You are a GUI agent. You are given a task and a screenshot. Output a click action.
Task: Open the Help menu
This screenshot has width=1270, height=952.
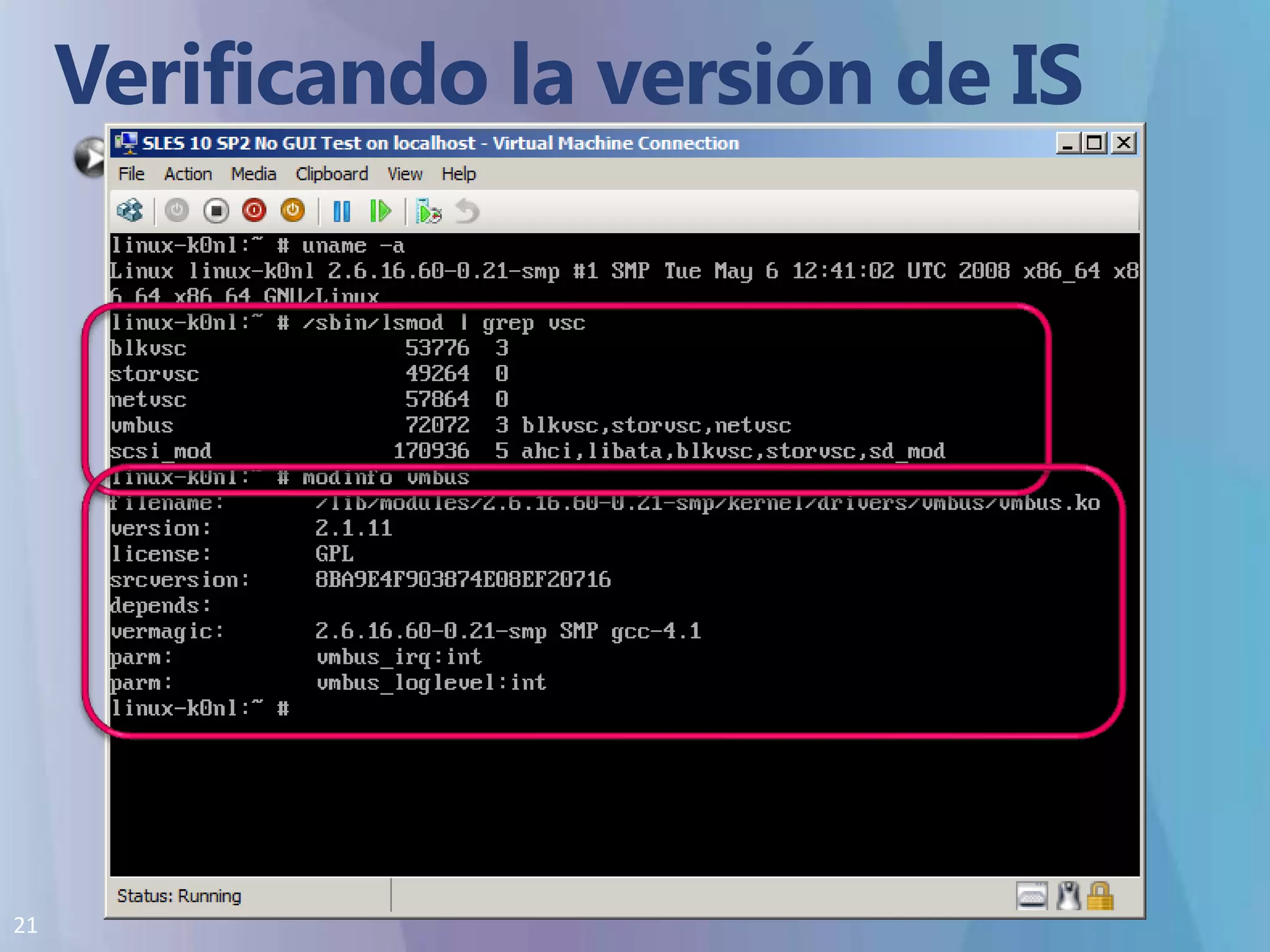tap(459, 174)
